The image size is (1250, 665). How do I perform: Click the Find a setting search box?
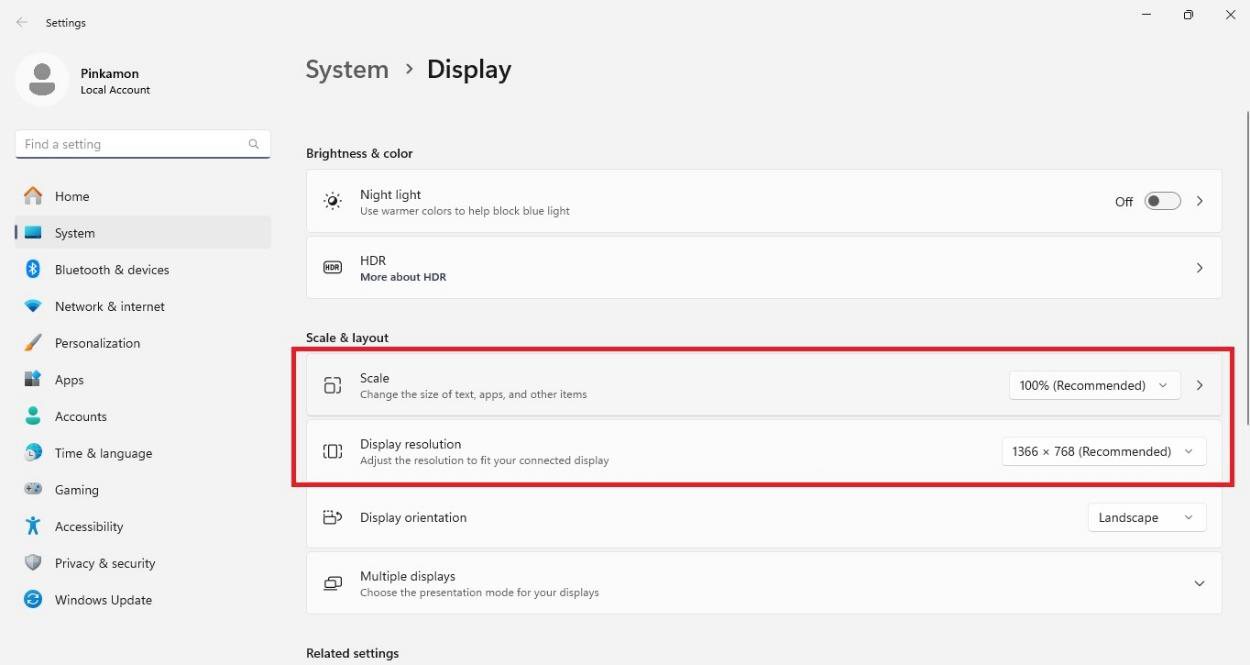130,144
